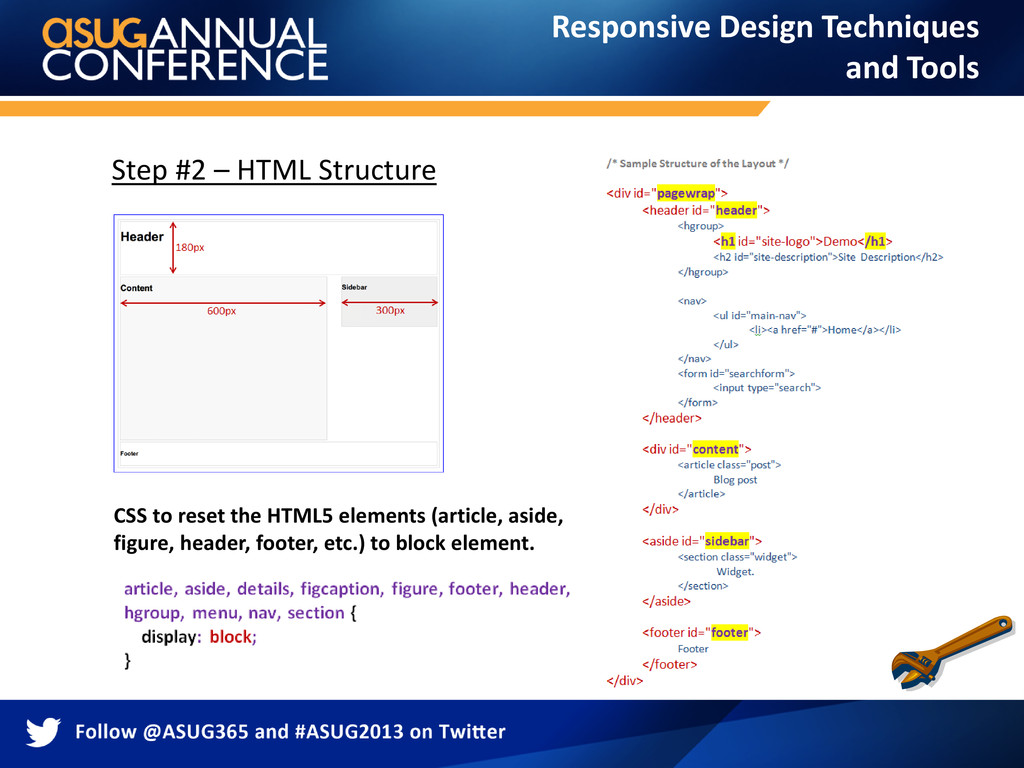Click the '<form id="searchform">' code line

(736, 374)
